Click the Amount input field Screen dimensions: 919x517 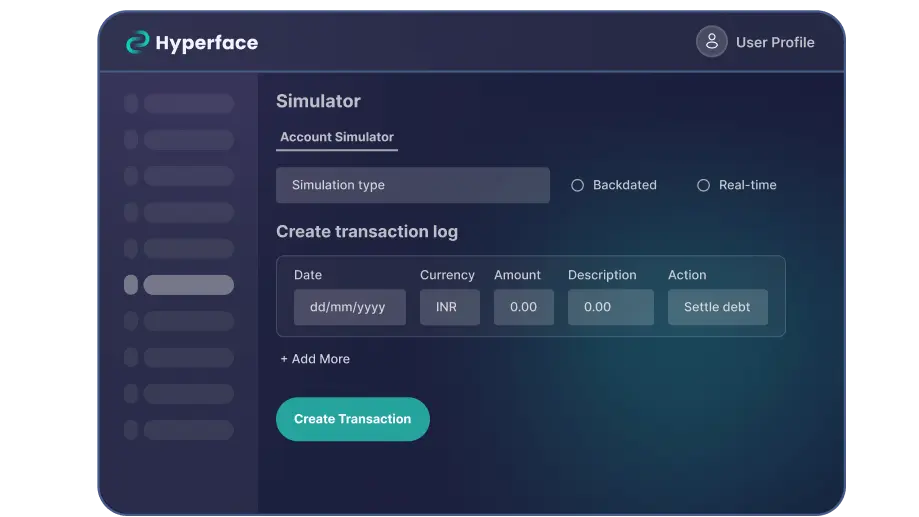point(523,307)
